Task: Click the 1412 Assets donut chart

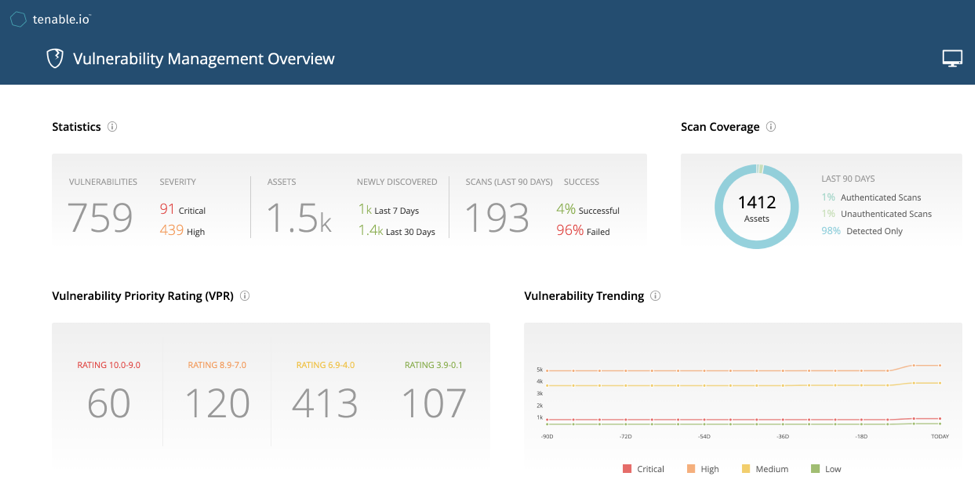Action: click(757, 207)
